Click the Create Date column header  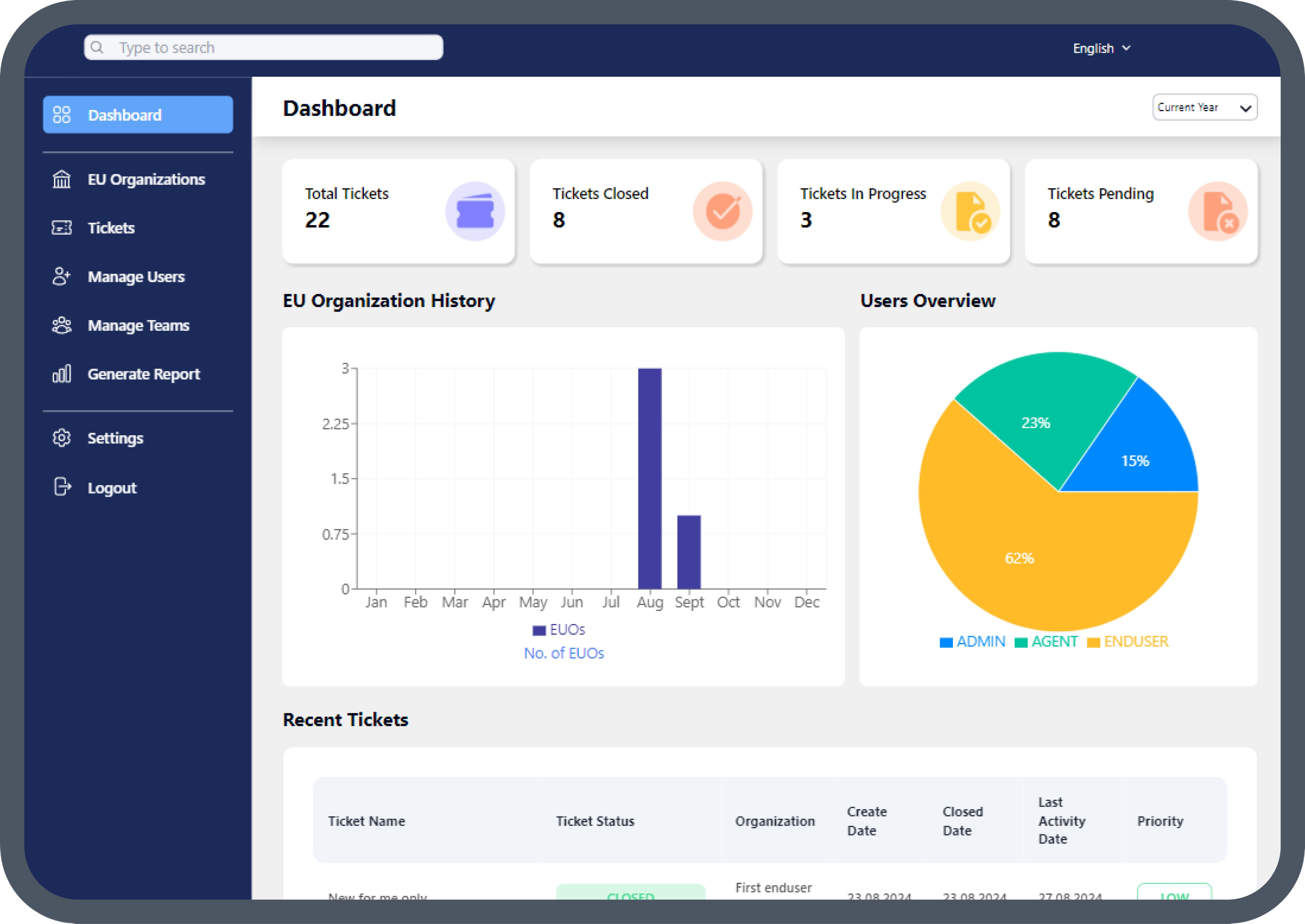pos(867,821)
